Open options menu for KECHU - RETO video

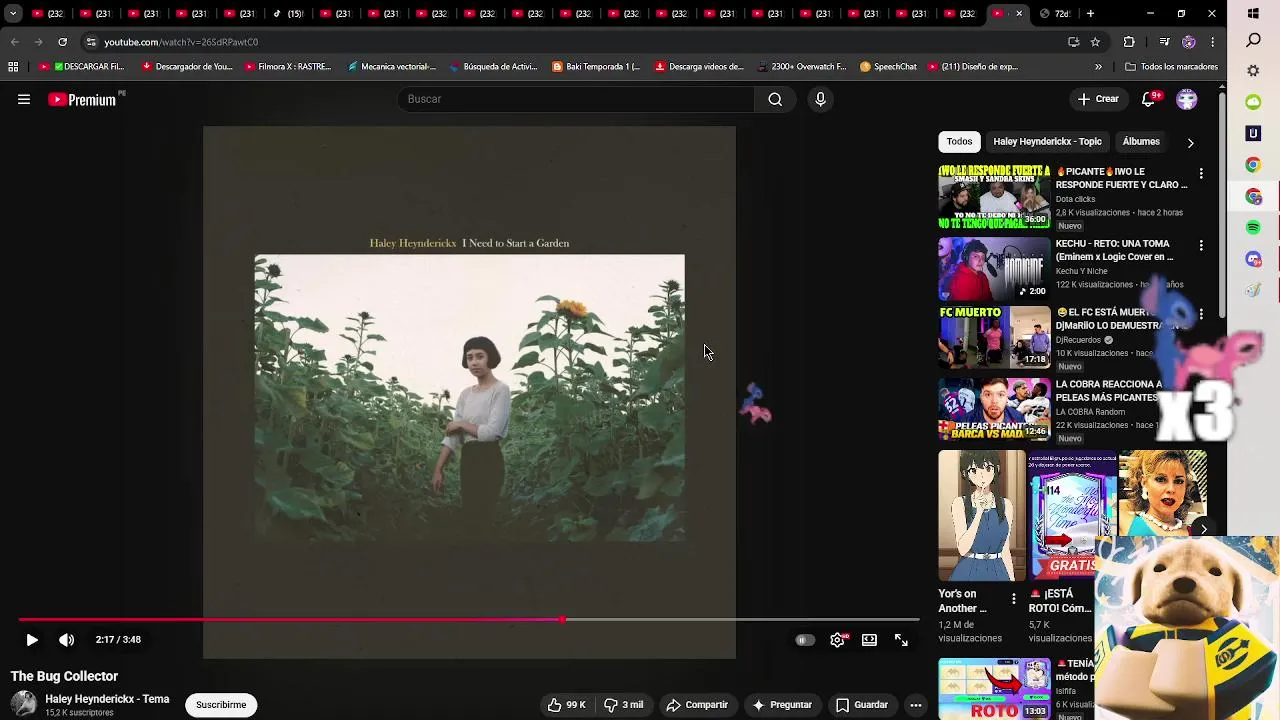pyautogui.click(x=1201, y=245)
